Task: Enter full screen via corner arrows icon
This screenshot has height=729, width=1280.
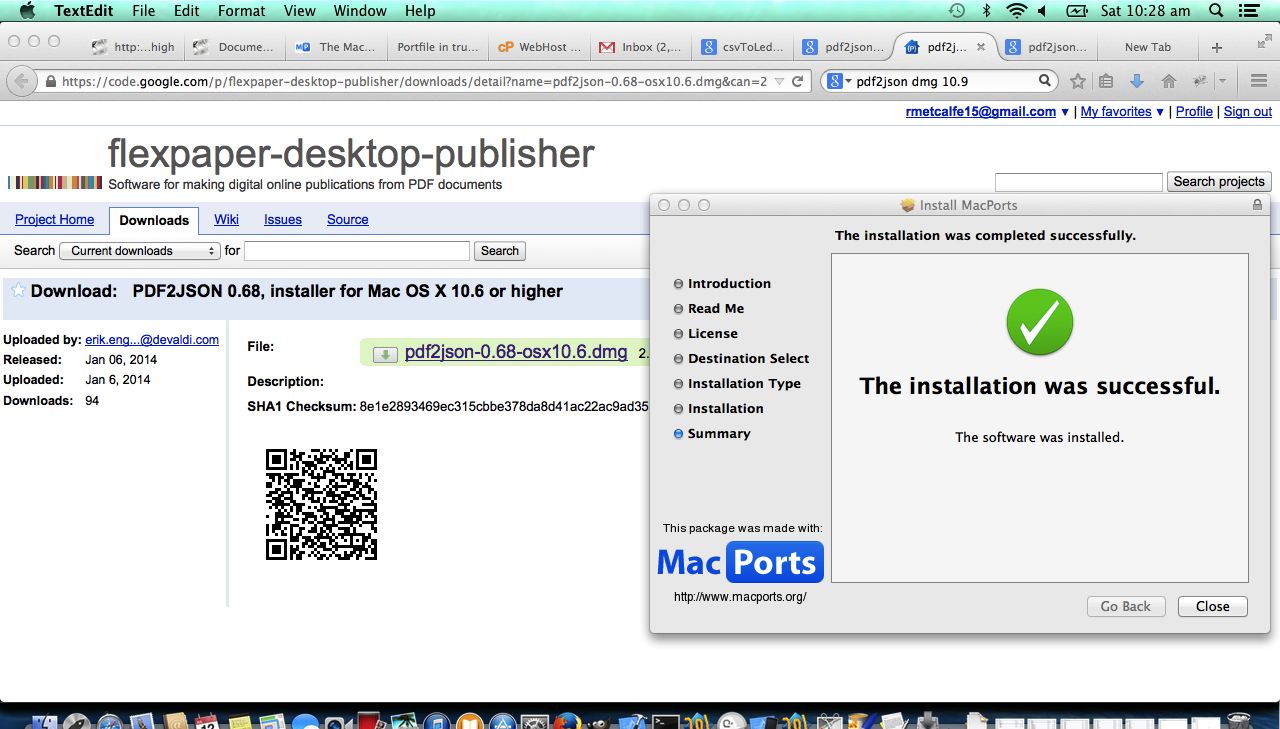Action: [1264, 42]
